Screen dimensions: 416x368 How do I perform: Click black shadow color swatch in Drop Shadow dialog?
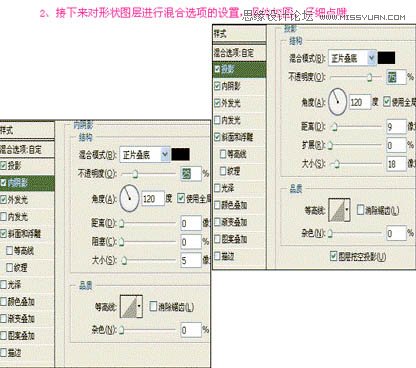click(387, 58)
